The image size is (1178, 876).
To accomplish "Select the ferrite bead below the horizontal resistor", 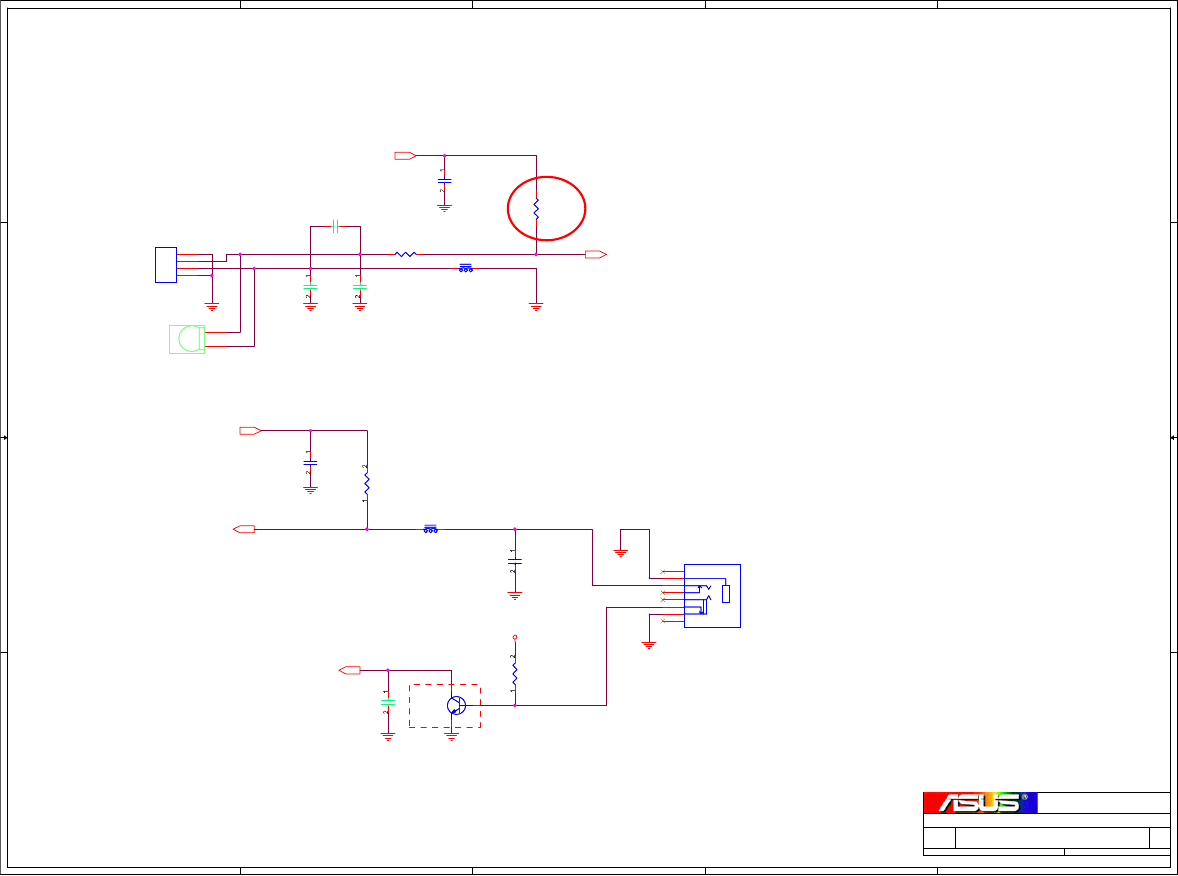I will tap(466, 267).
